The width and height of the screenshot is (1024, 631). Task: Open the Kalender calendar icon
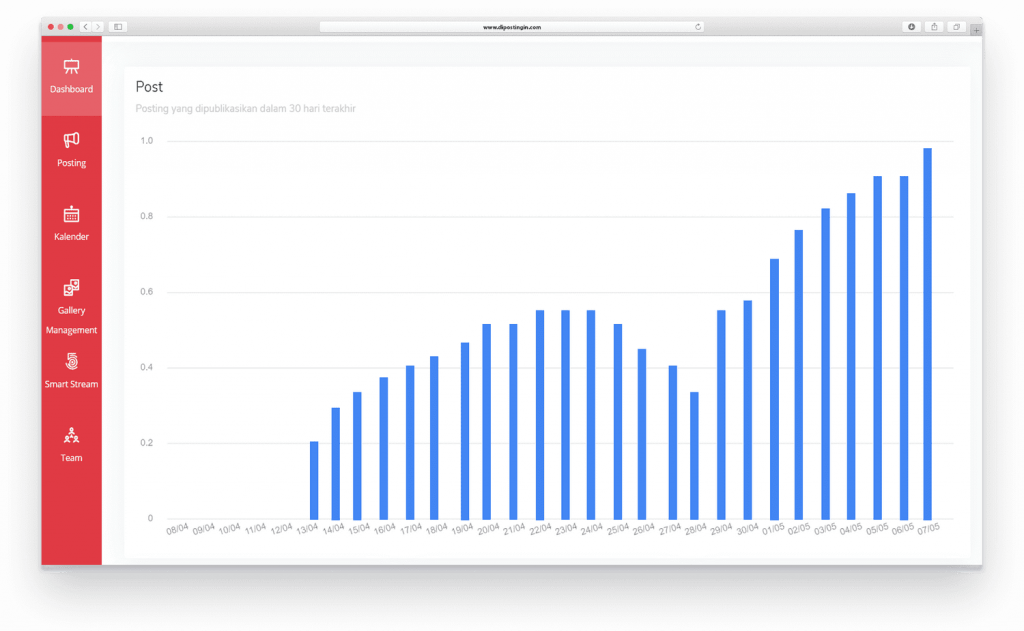click(71, 214)
